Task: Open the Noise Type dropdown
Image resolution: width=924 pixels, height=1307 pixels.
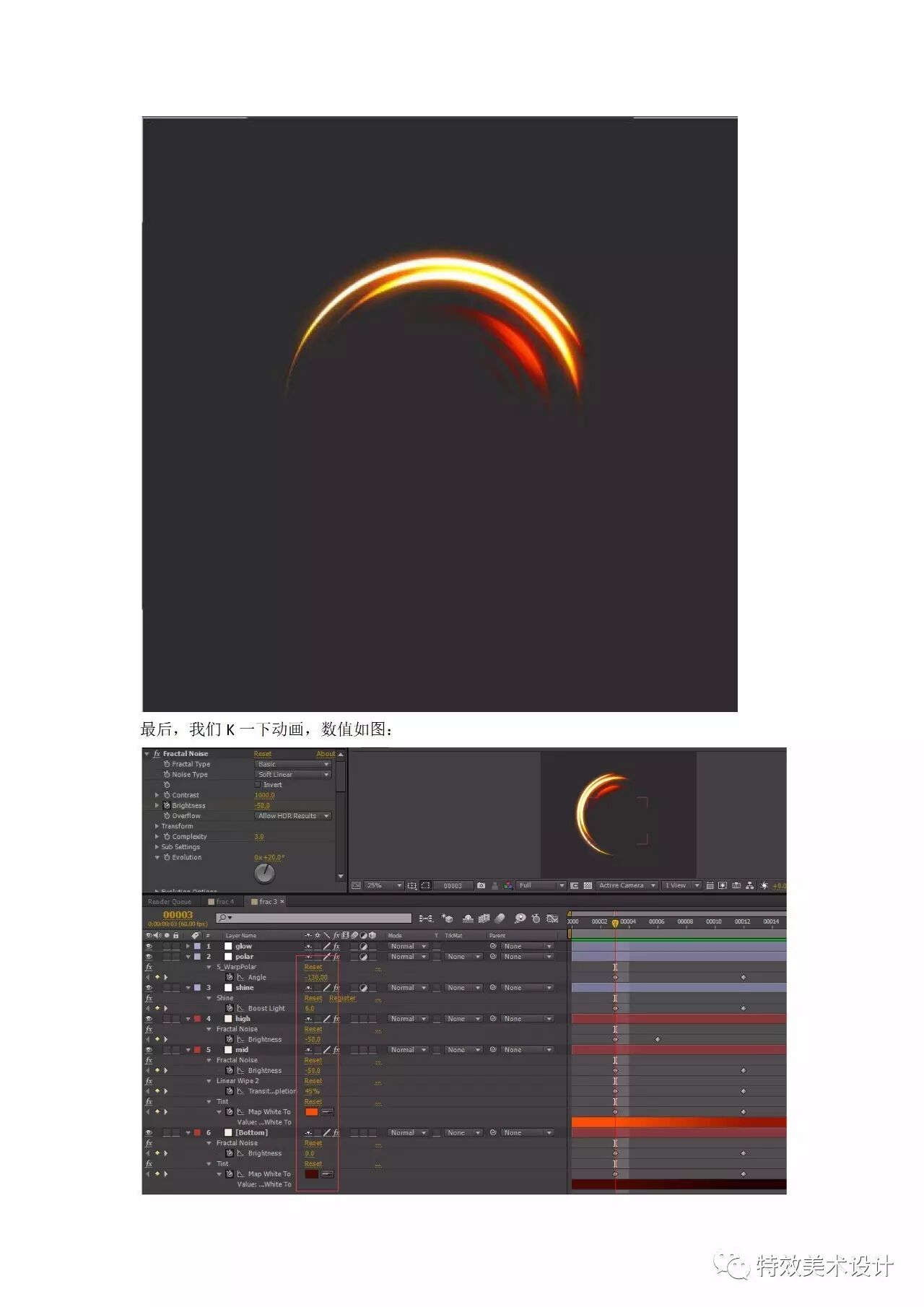Action: (293, 774)
